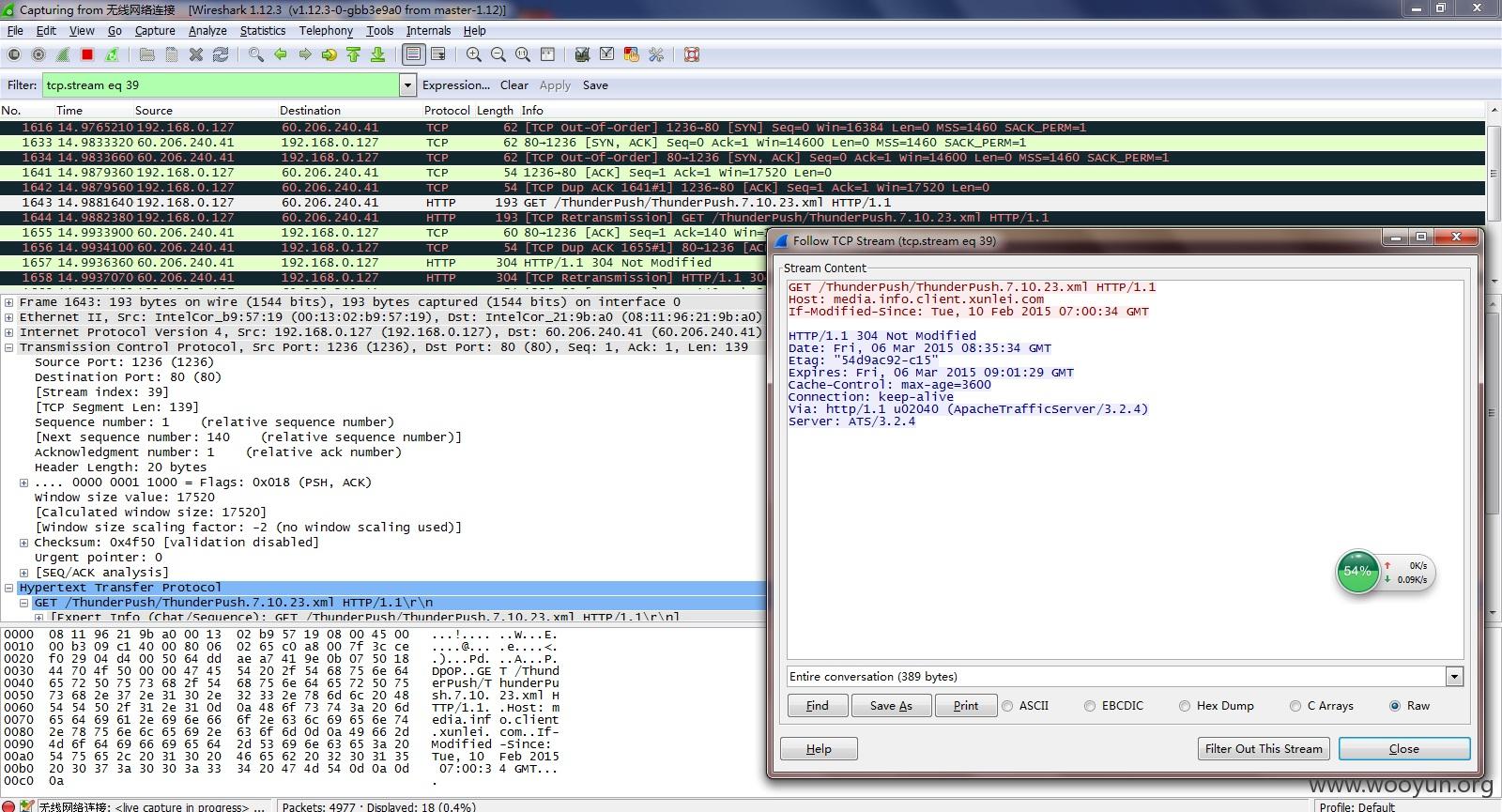
Task: Toggle packet list colorizing
Action: point(413,54)
